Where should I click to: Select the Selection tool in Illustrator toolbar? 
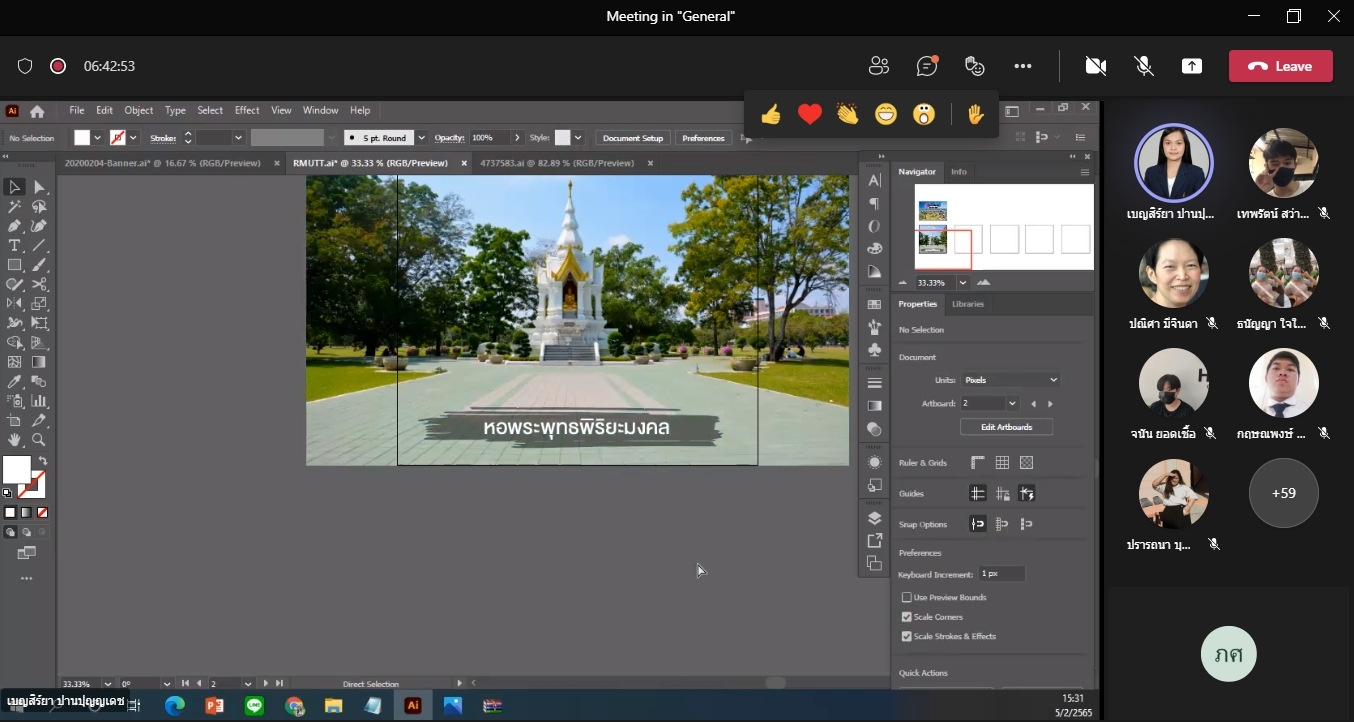tap(15, 187)
